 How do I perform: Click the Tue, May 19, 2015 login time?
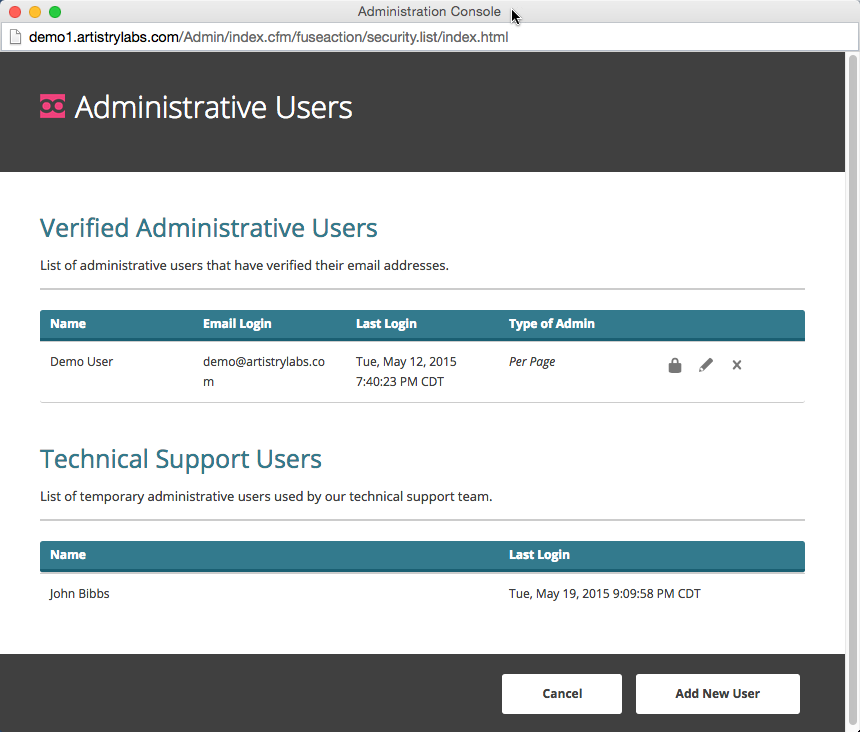(604, 594)
